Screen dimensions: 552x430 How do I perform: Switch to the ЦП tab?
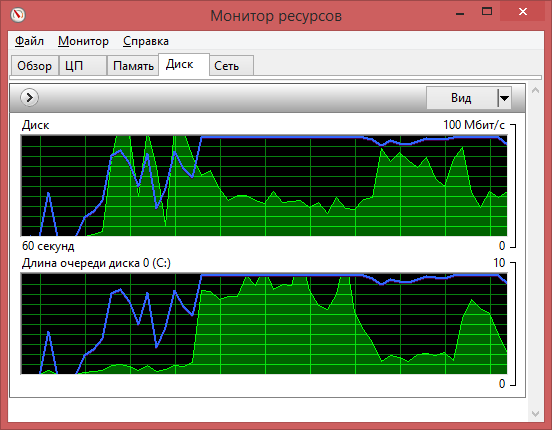click(x=83, y=66)
